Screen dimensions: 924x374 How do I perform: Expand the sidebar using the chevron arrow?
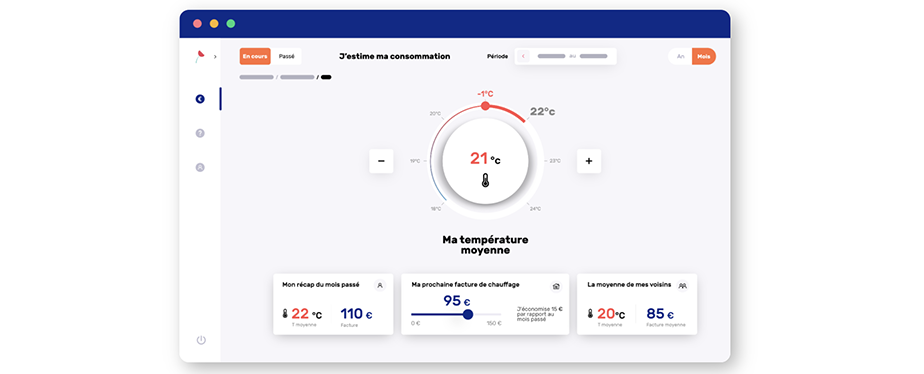(x=215, y=57)
